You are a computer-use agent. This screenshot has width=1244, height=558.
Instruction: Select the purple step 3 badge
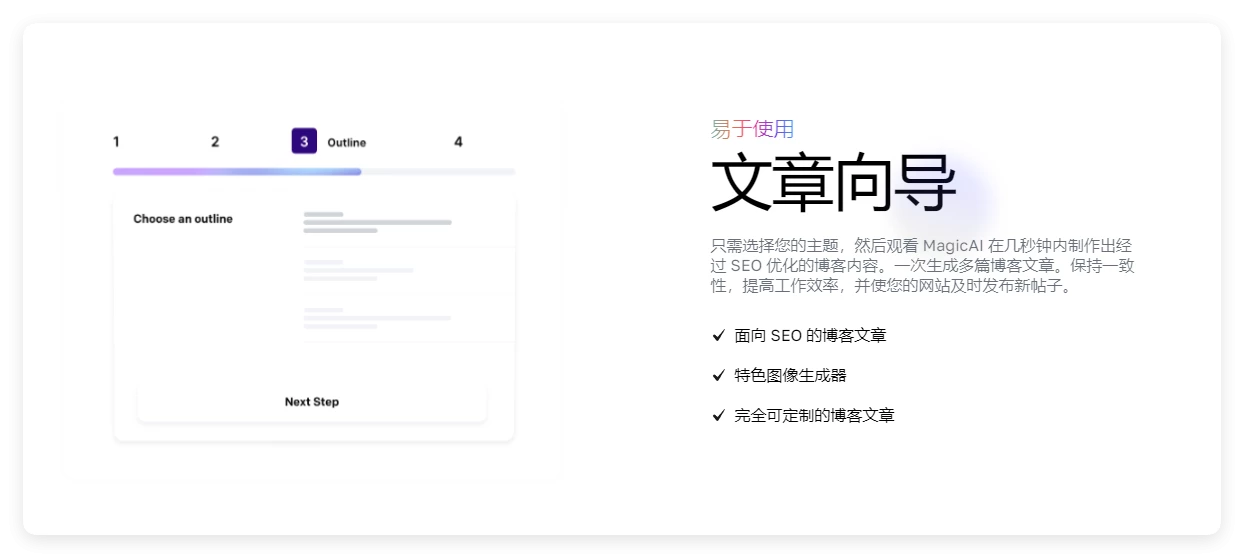(x=304, y=142)
